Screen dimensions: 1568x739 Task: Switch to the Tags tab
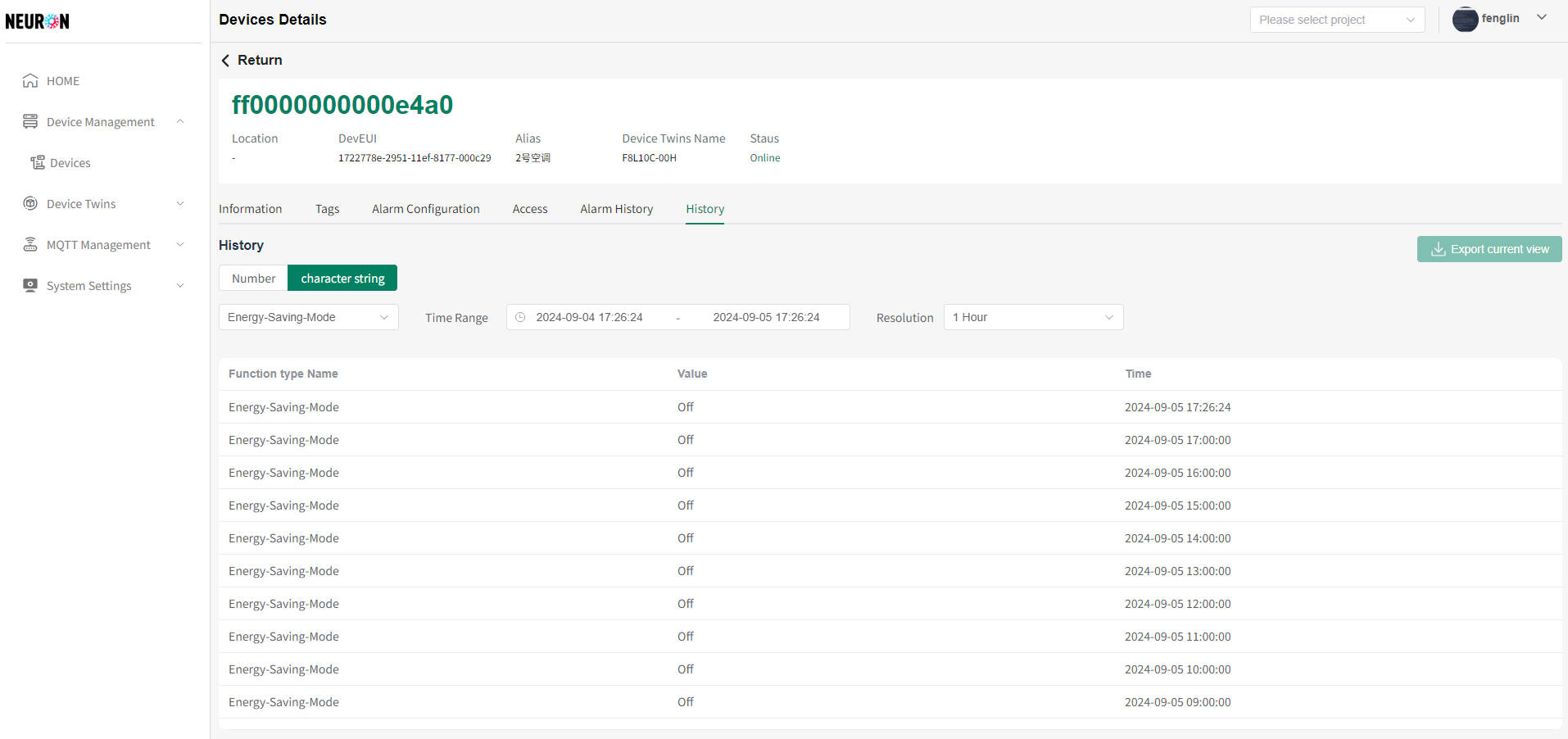[x=327, y=209]
